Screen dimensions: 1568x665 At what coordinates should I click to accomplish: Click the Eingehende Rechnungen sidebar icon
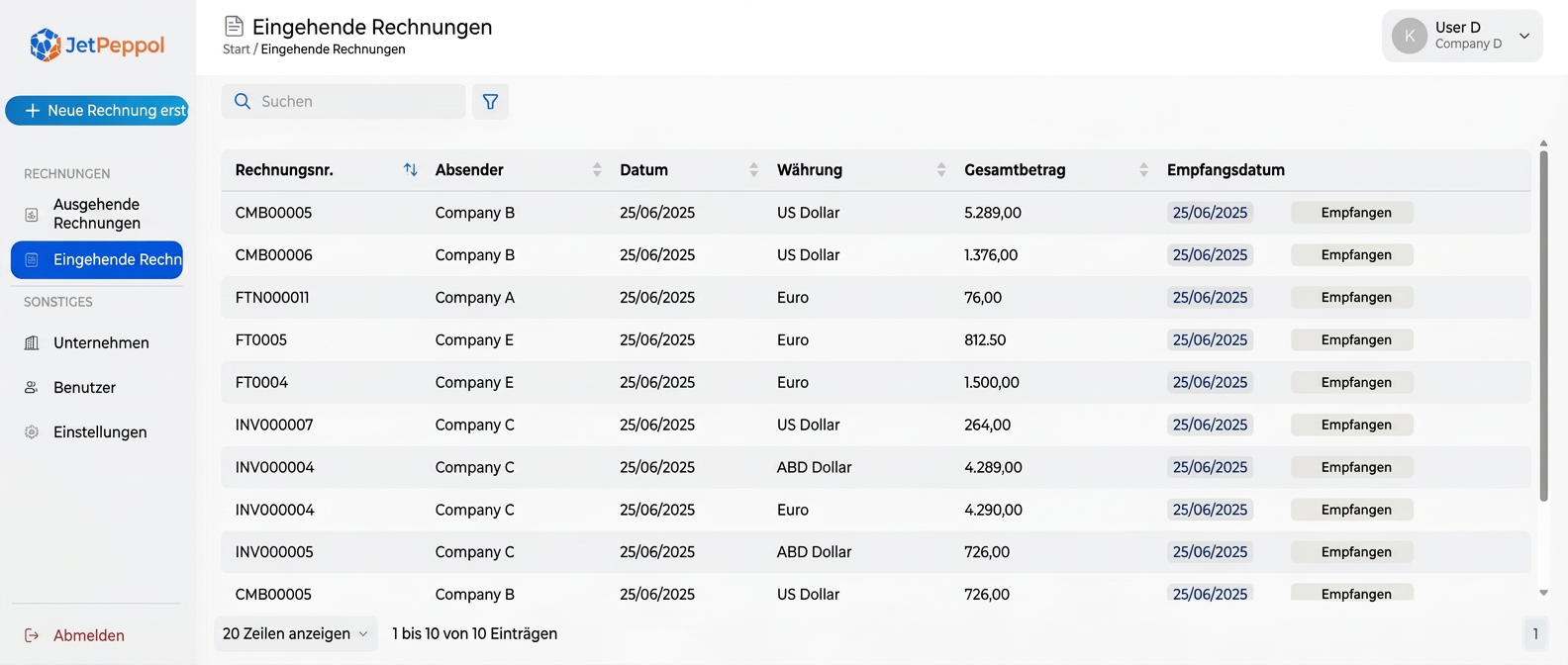(32, 259)
